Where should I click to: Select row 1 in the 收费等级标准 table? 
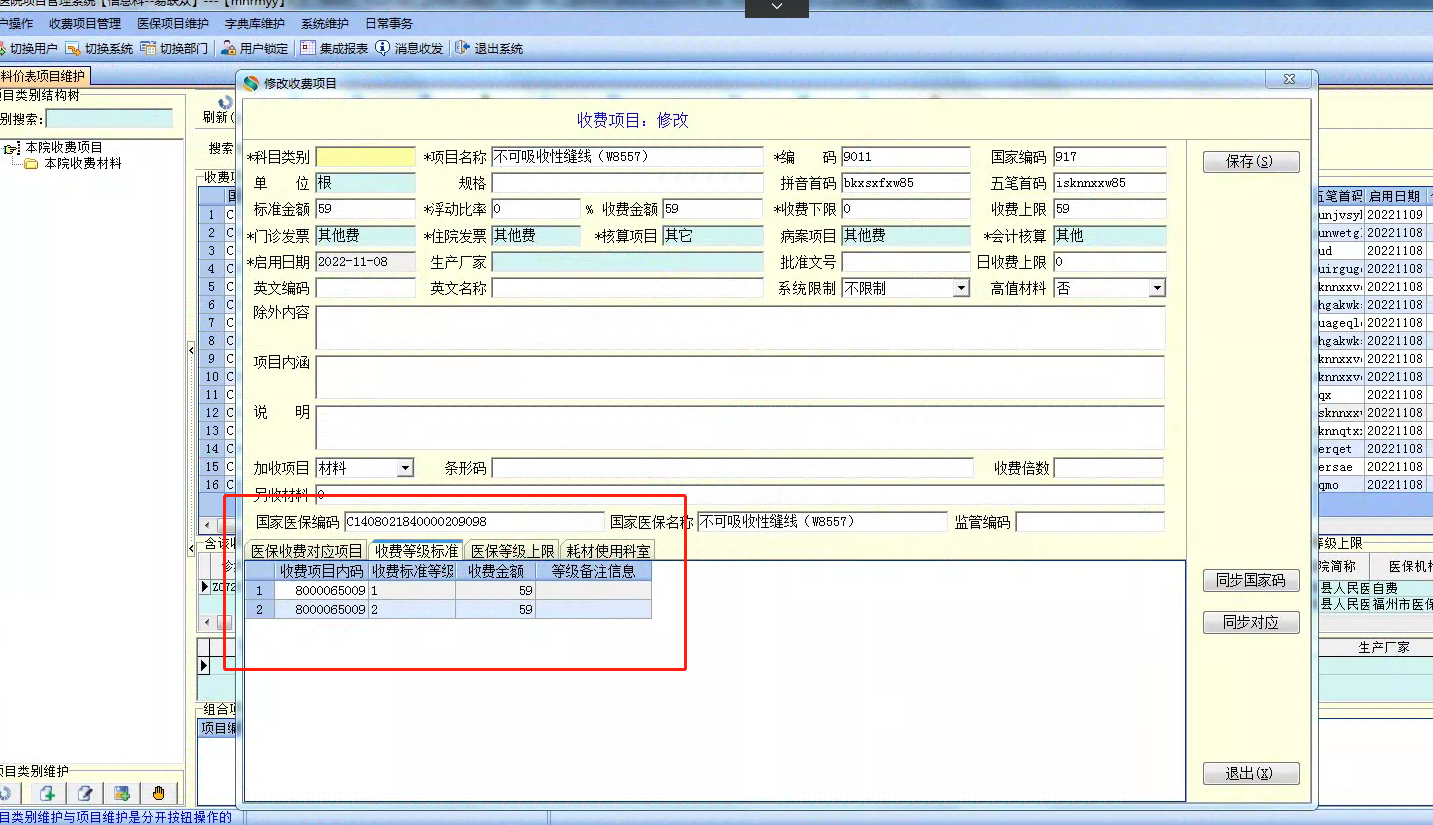[x=449, y=591]
